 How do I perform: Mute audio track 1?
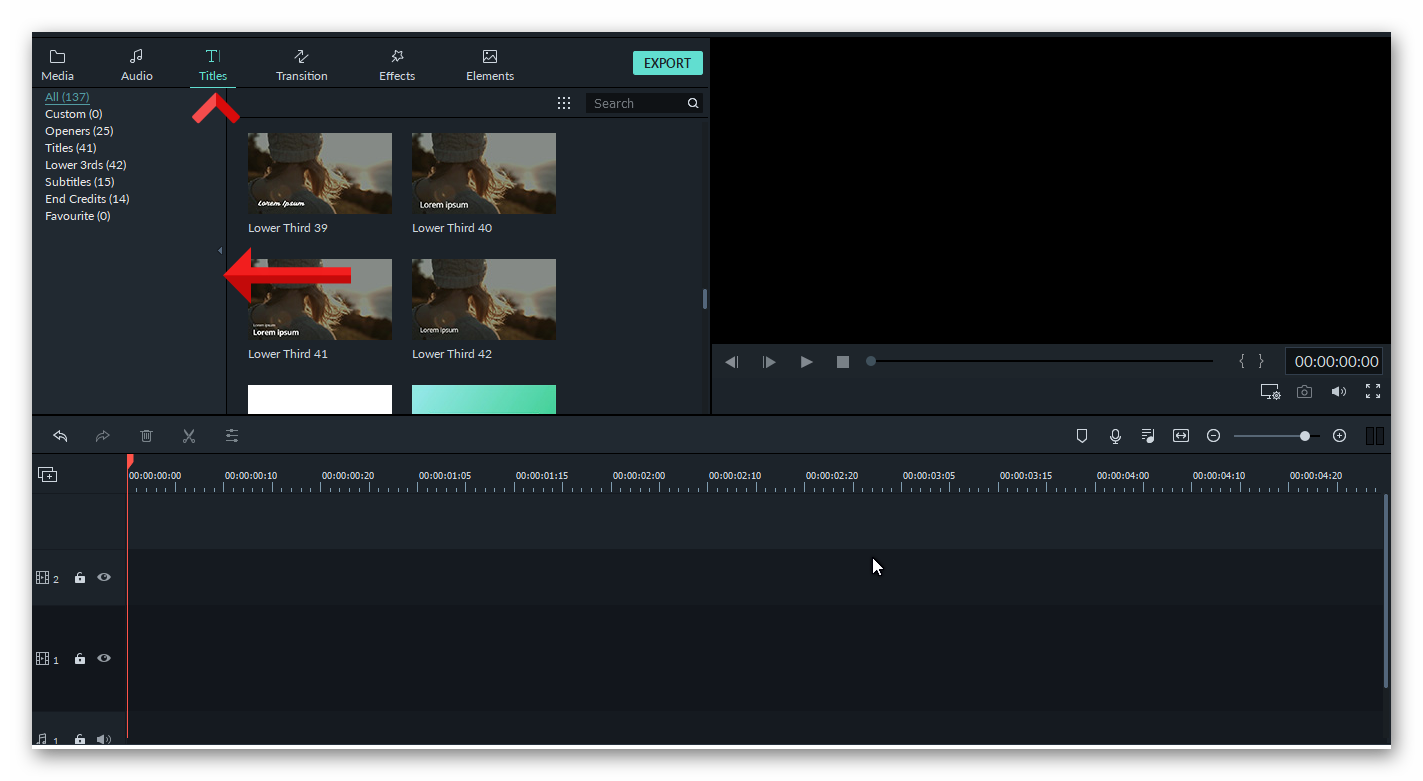pos(104,740)
